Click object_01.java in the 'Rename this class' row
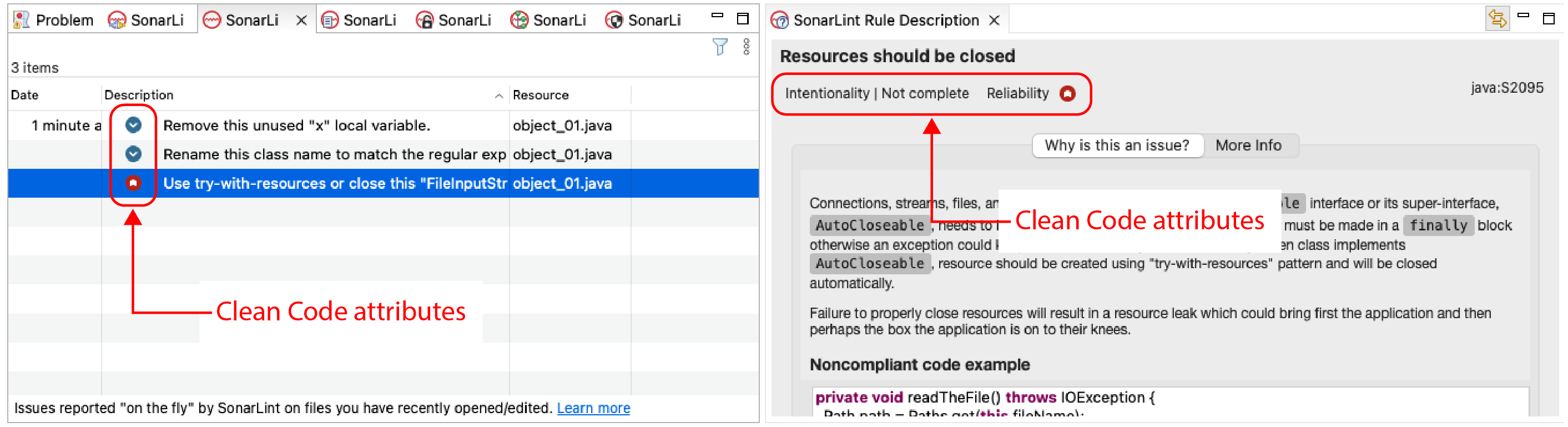 point(562,154)
